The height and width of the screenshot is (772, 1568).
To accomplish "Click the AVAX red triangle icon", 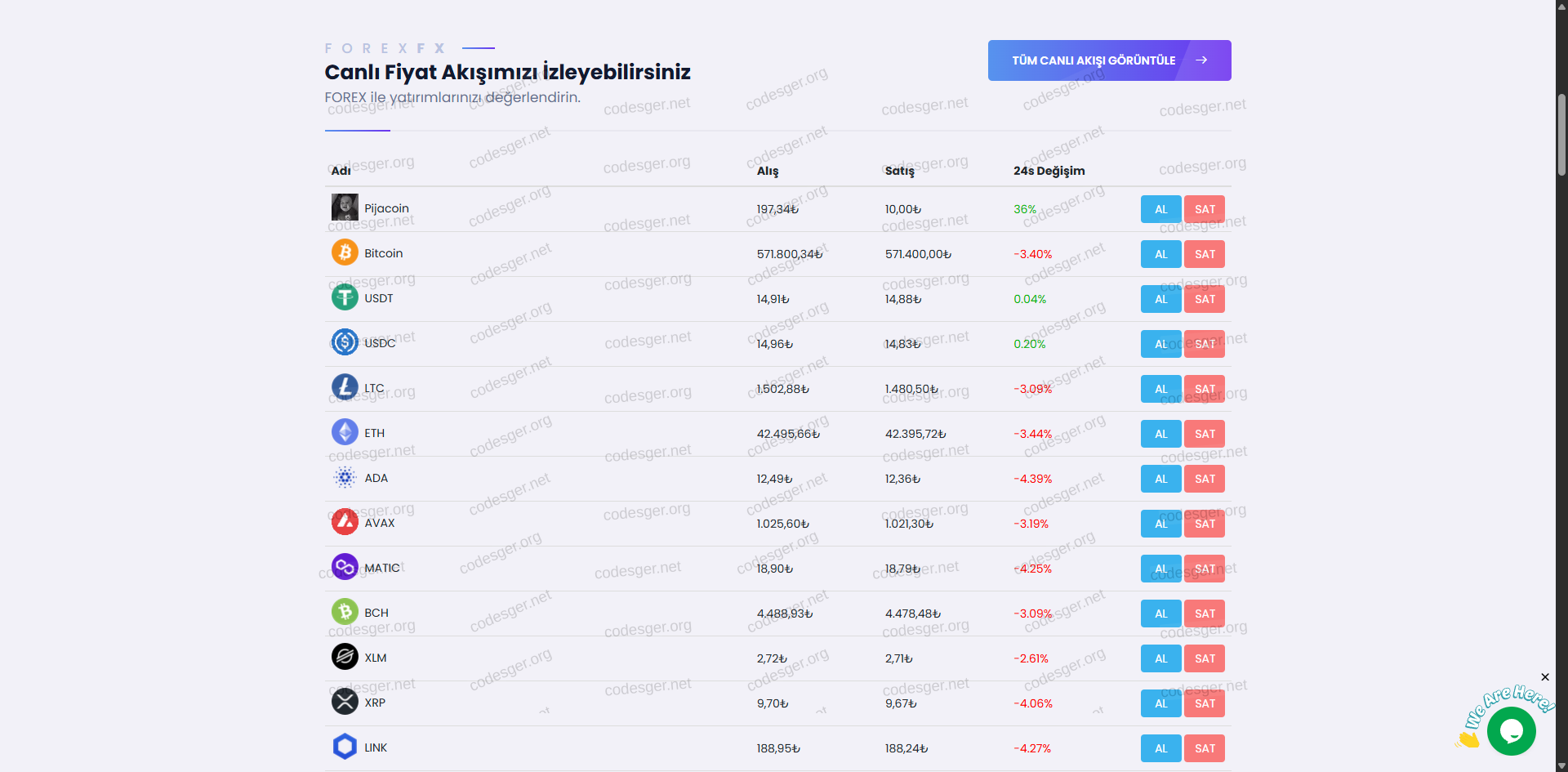I will (x=345, y=522).
